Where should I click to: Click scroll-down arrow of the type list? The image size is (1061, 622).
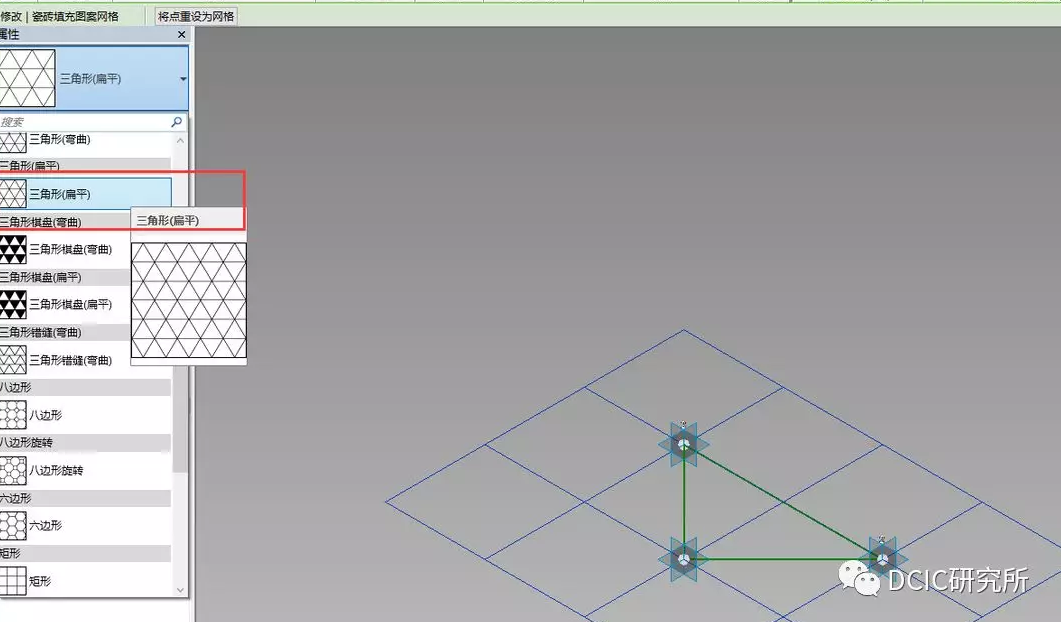(180, 590)
